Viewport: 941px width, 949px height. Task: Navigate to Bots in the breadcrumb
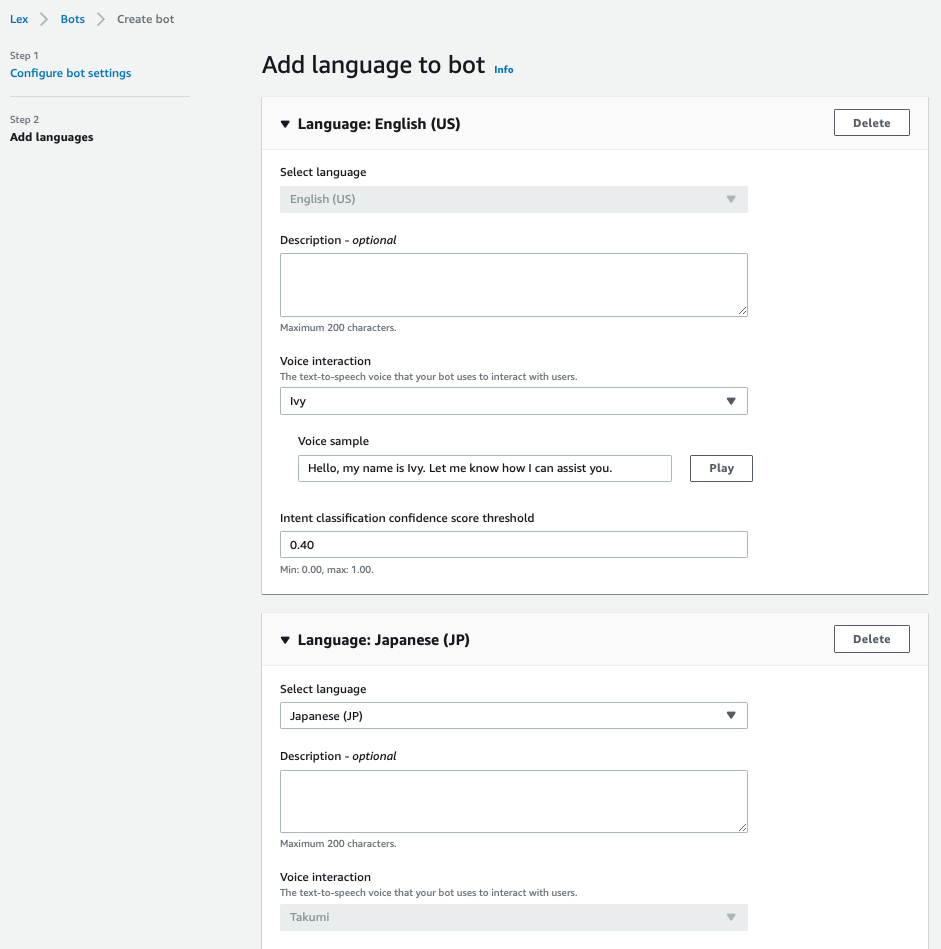click(x=73, y=19)
